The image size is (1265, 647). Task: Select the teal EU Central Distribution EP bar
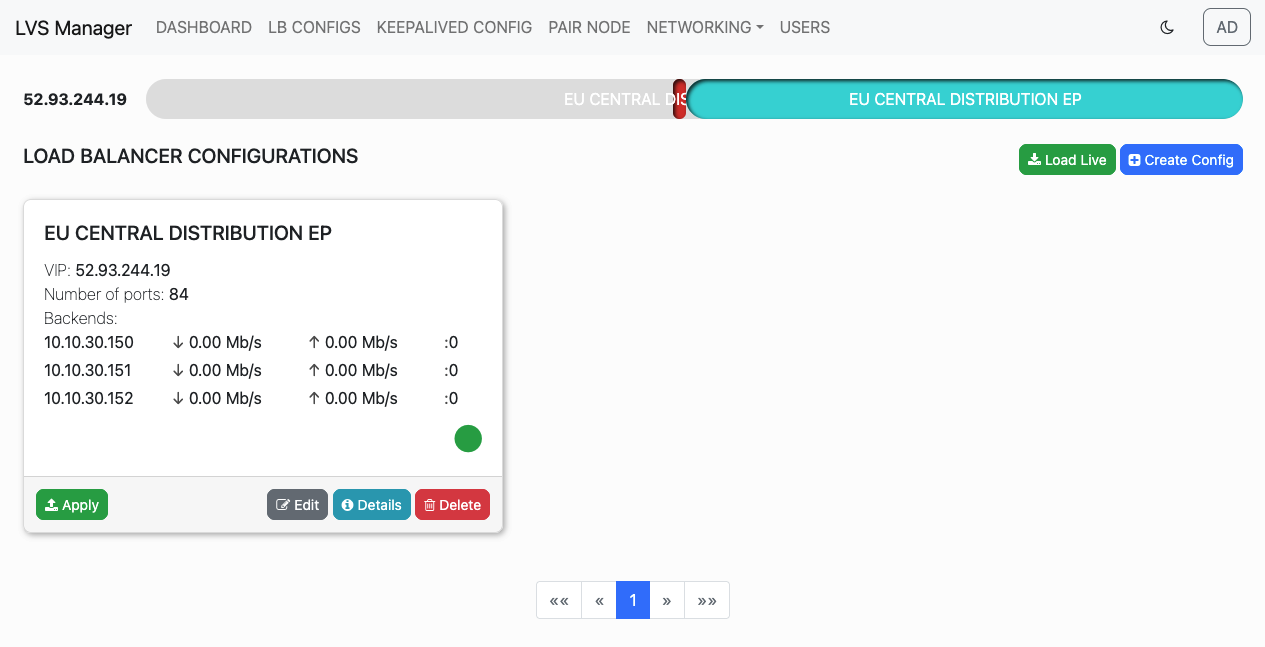(965, 99)
